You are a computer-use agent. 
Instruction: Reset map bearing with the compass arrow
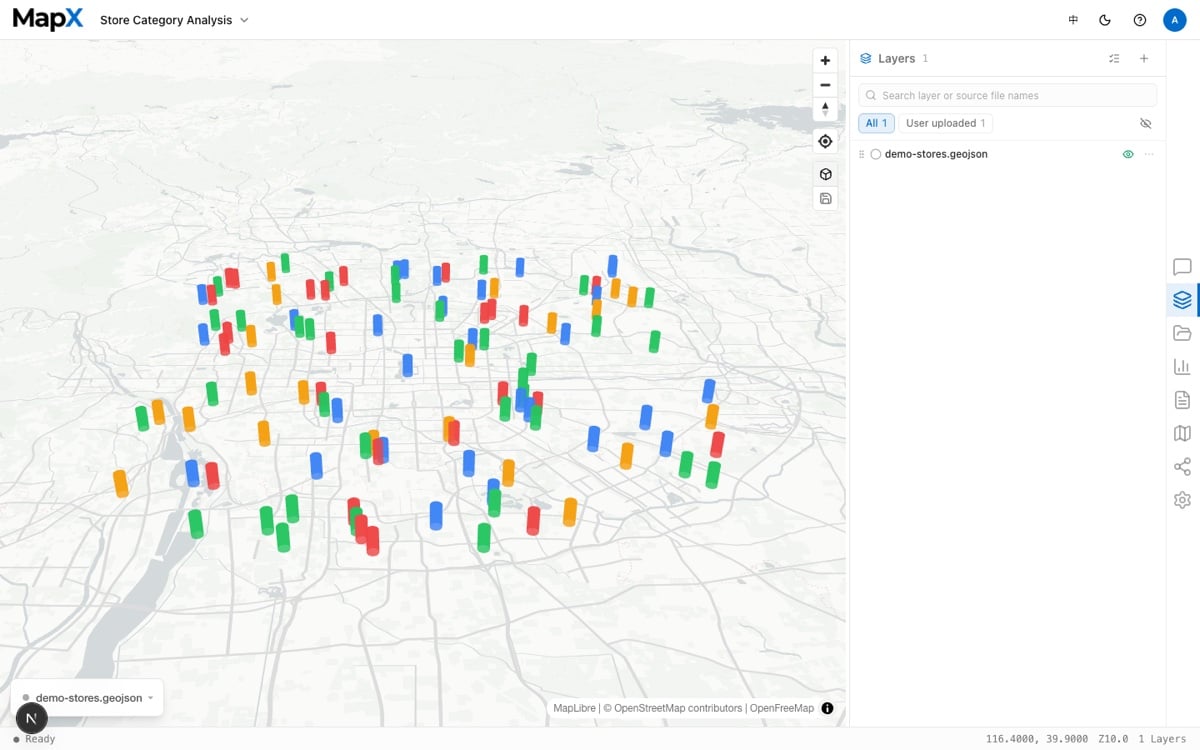pos(825,109)
